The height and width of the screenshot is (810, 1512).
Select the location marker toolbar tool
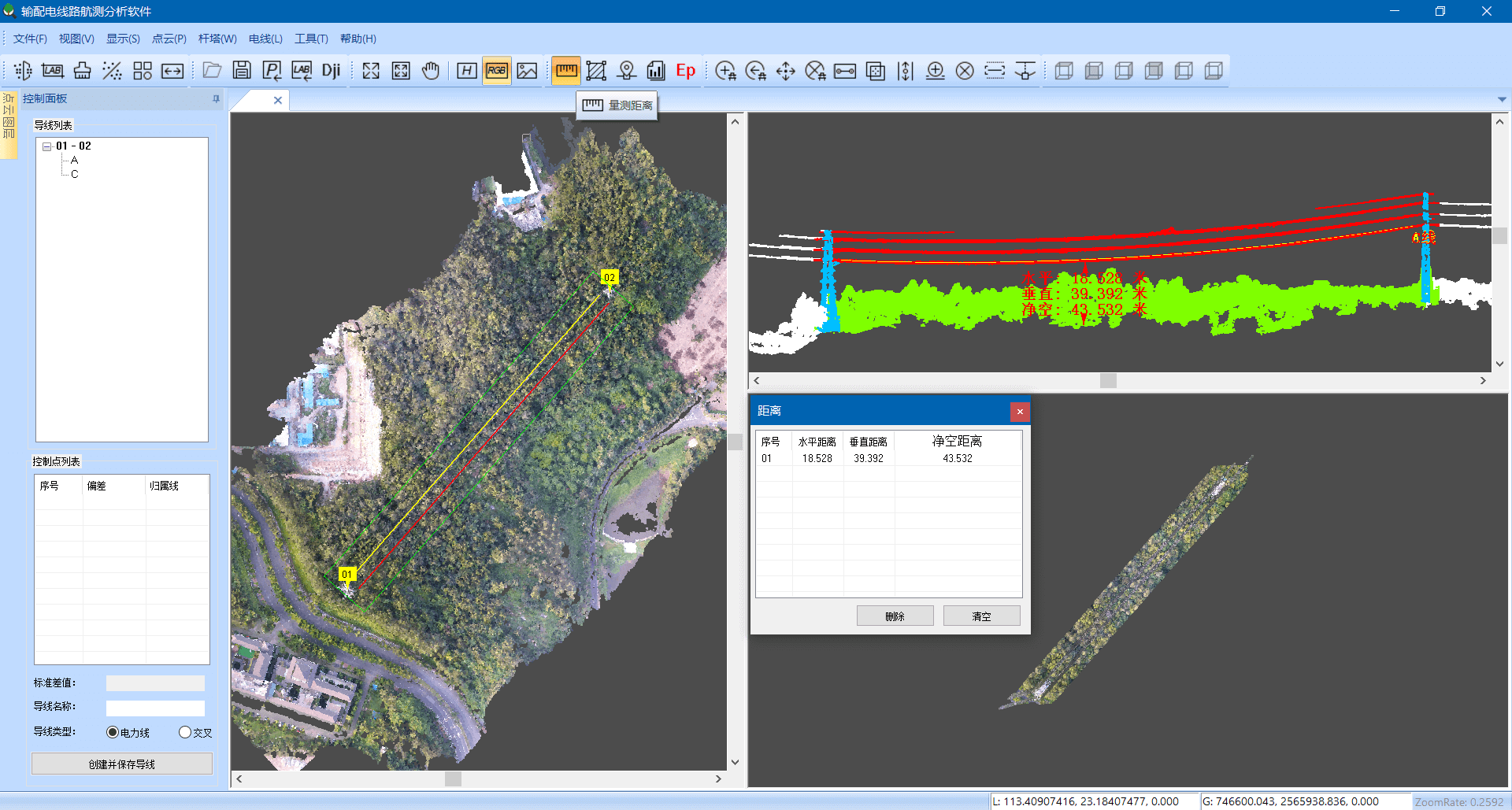[626, 70]
